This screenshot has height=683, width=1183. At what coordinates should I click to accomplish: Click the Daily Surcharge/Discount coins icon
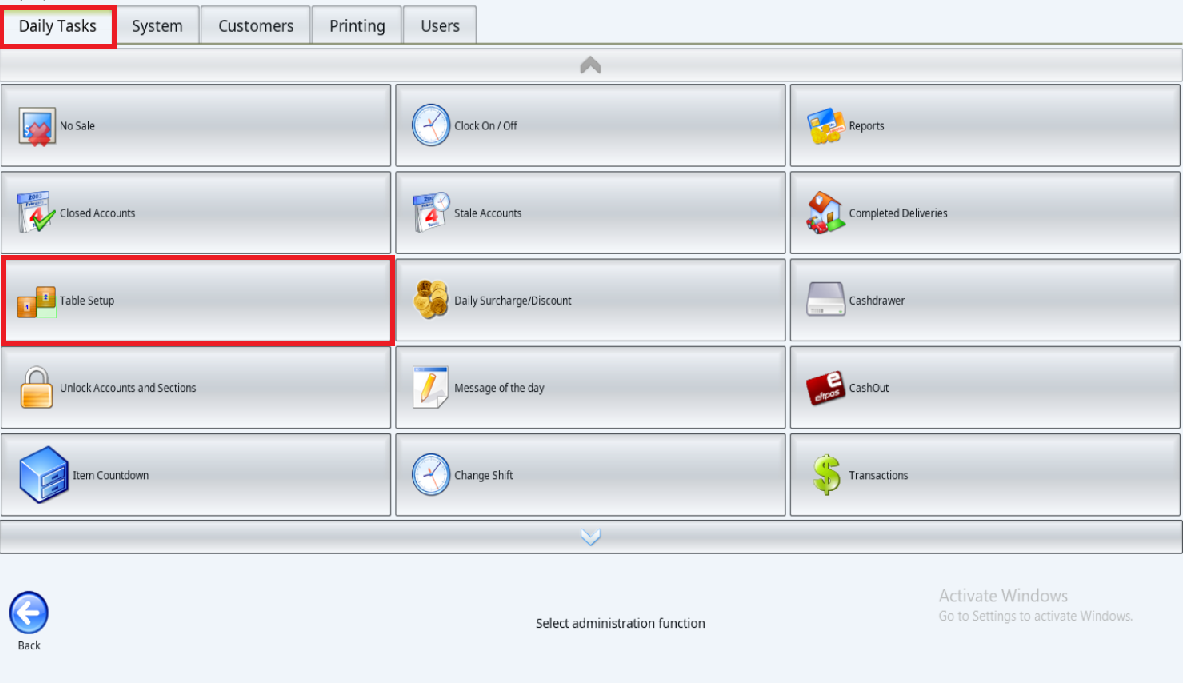click(431, 300)
